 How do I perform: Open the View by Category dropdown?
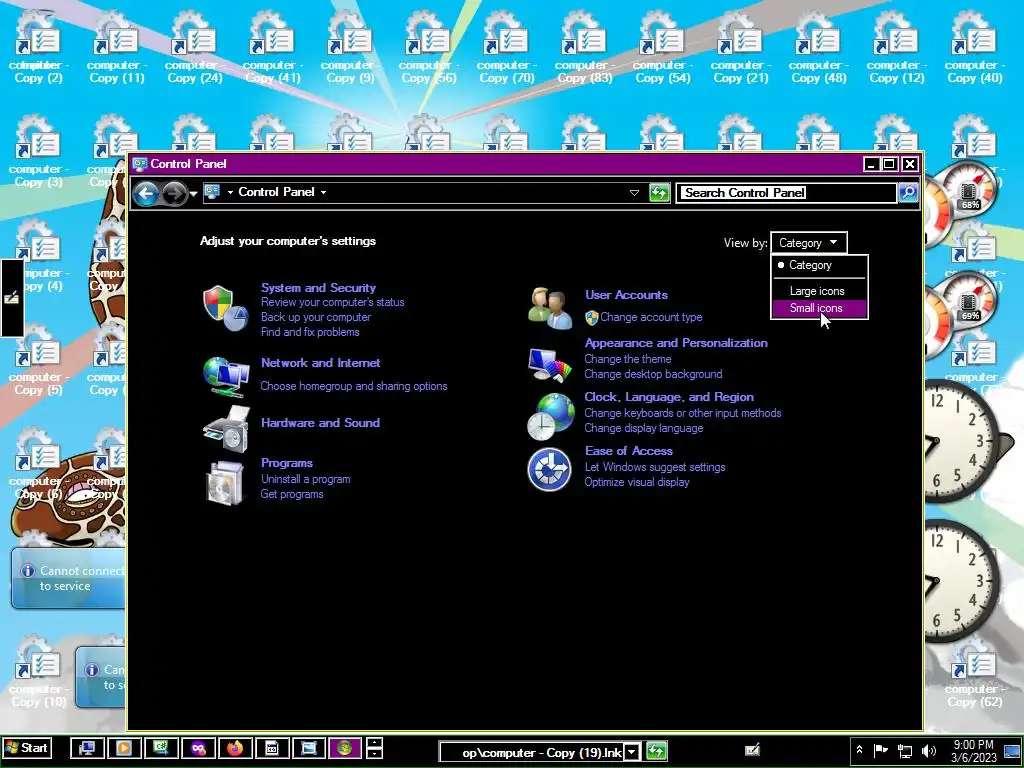pos(808,242)
